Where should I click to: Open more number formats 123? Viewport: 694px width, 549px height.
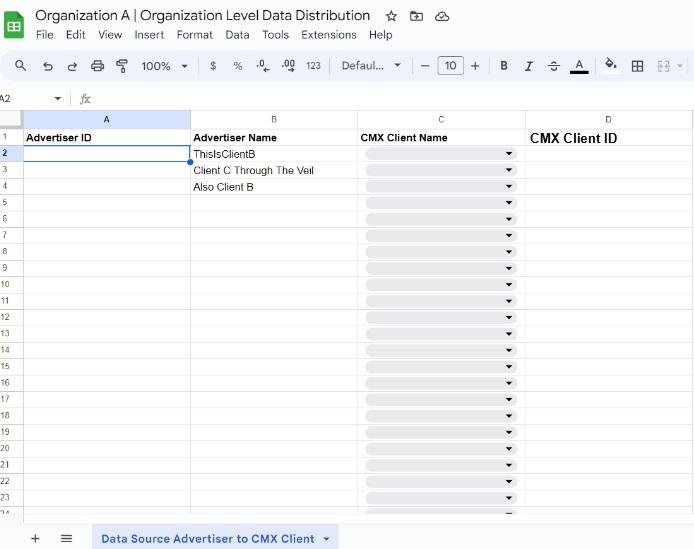[313, 66]
